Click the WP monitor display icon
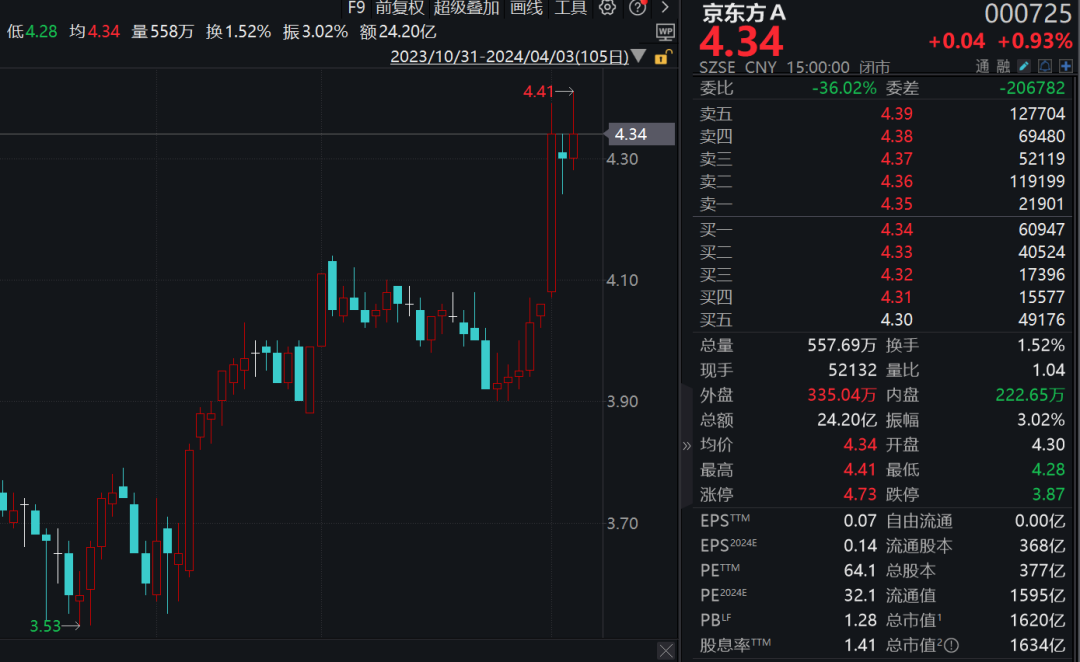 (665, 32)
